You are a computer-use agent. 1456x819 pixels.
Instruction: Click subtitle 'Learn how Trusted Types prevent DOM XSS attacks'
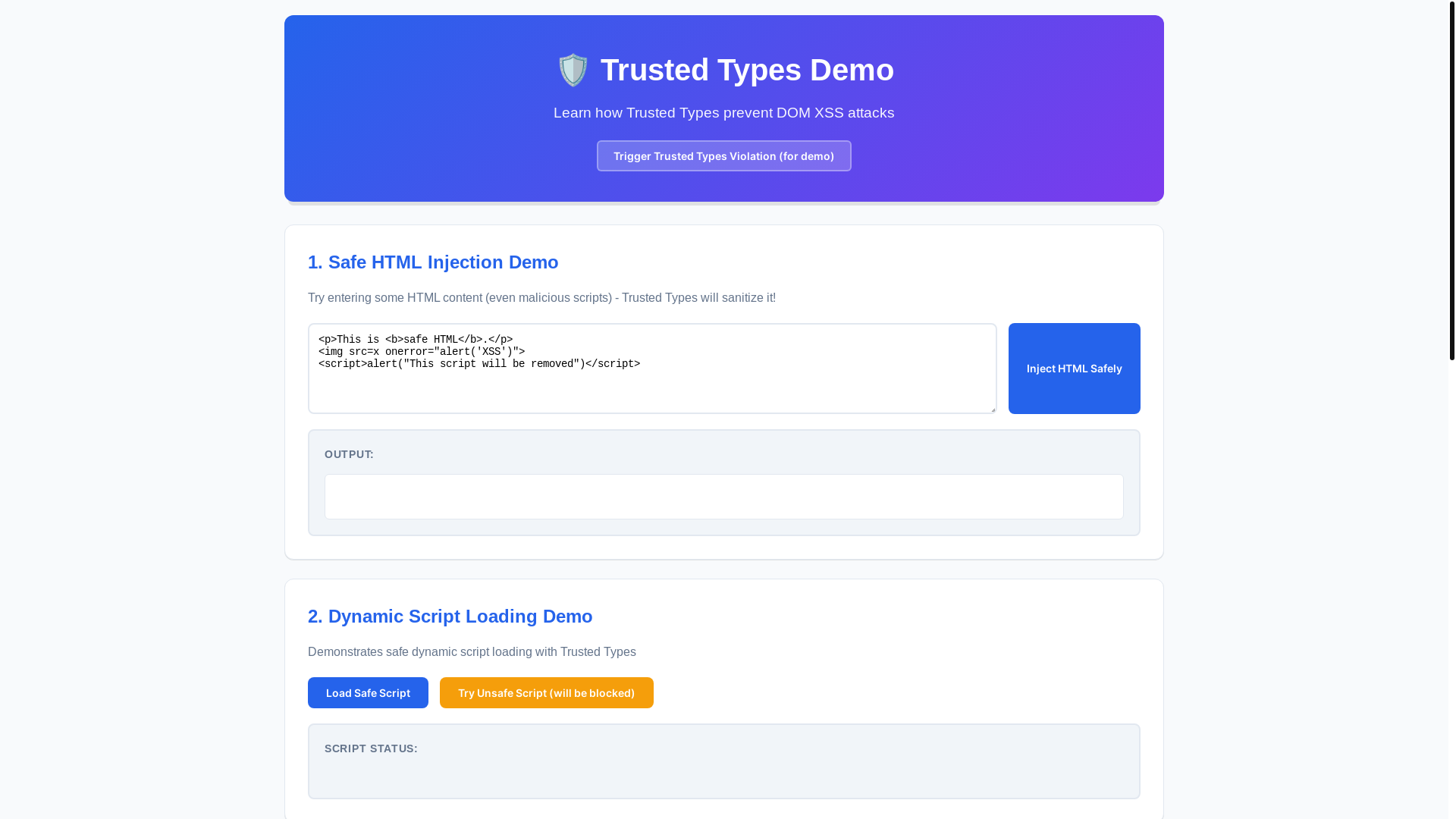tap(723, 113)
